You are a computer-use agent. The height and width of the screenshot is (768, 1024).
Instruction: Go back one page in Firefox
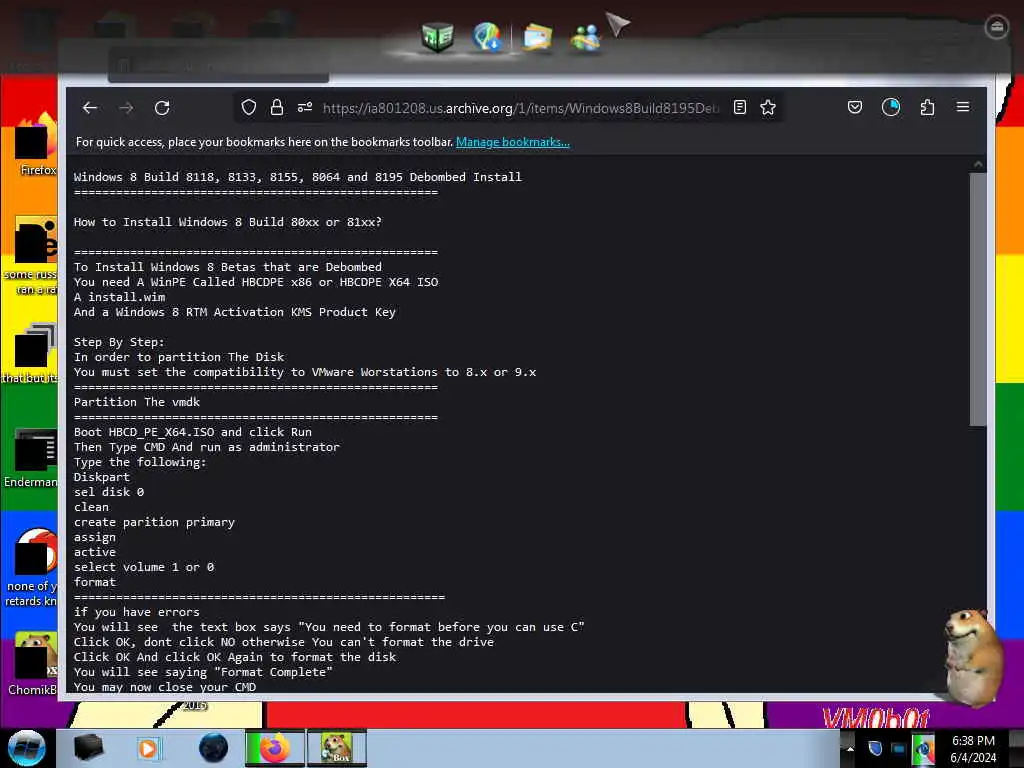point(90,108)
